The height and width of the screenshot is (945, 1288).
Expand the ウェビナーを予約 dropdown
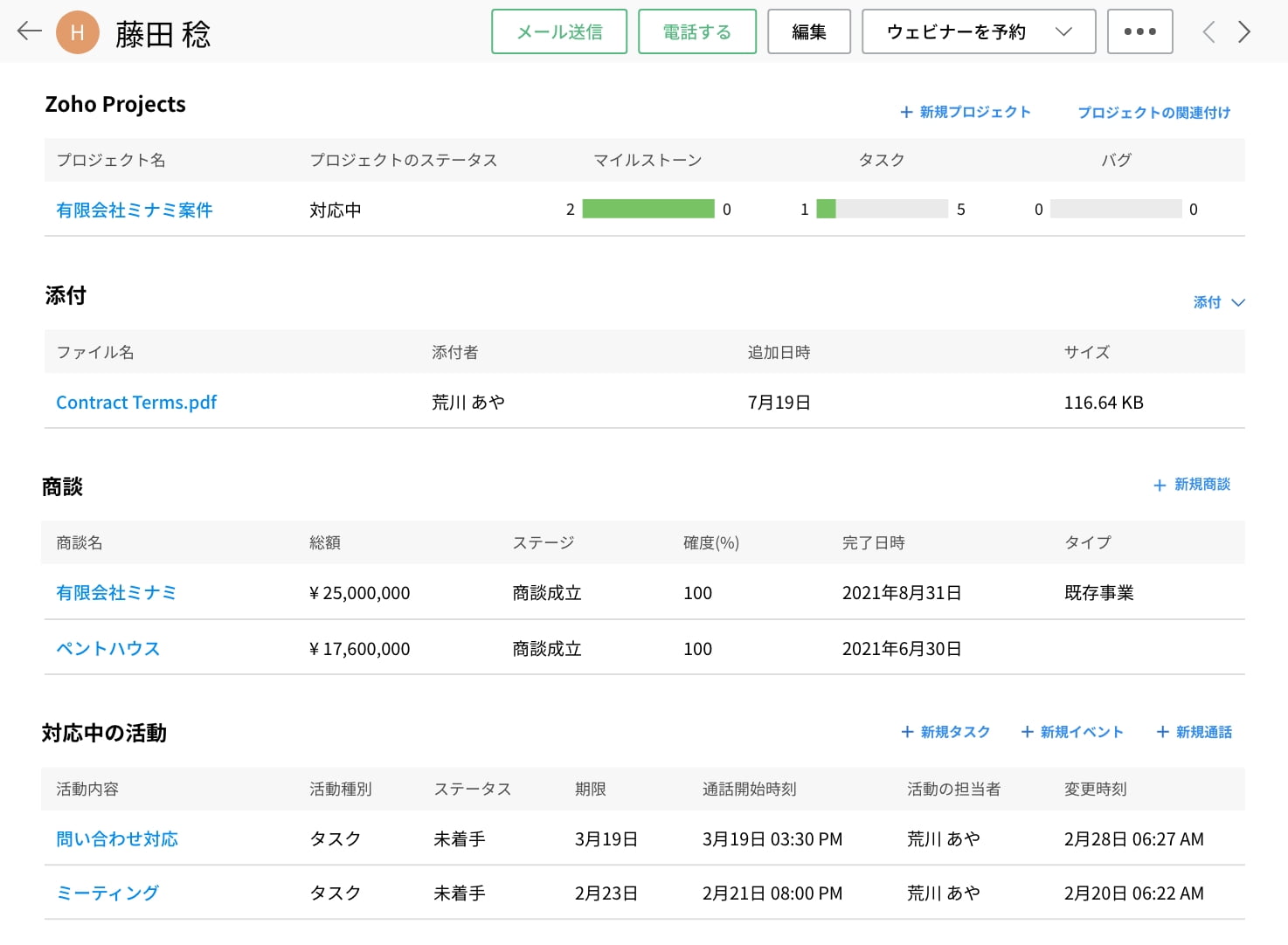(x=1063, y=31)
